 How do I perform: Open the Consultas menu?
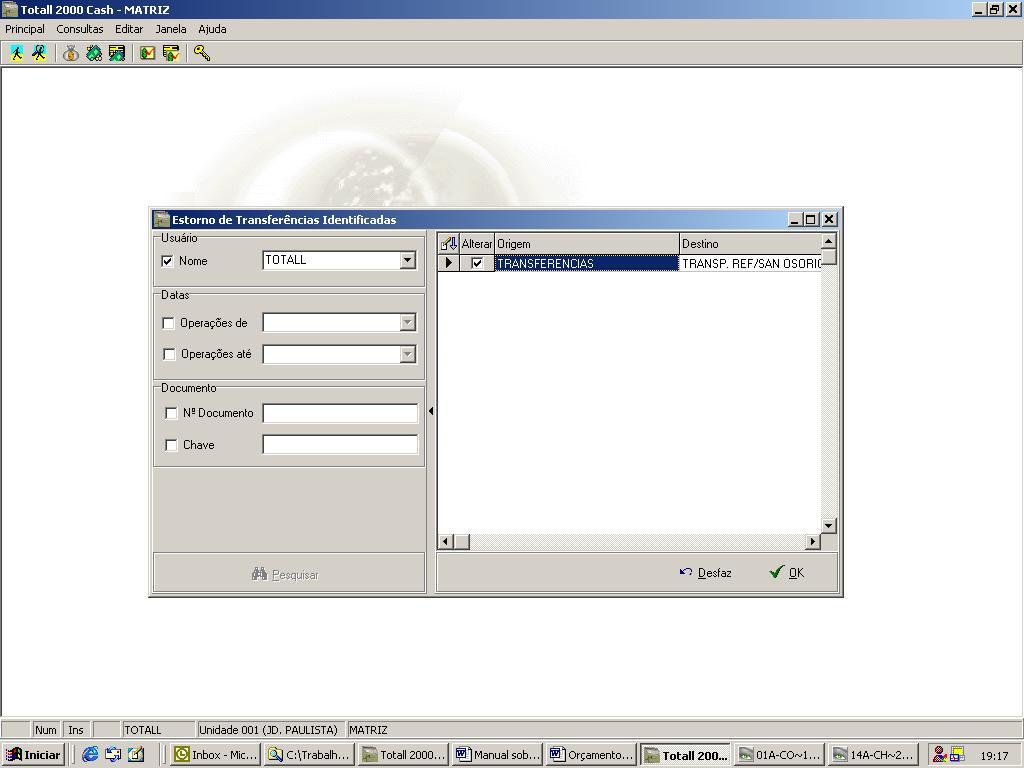[x=80, y=29]
